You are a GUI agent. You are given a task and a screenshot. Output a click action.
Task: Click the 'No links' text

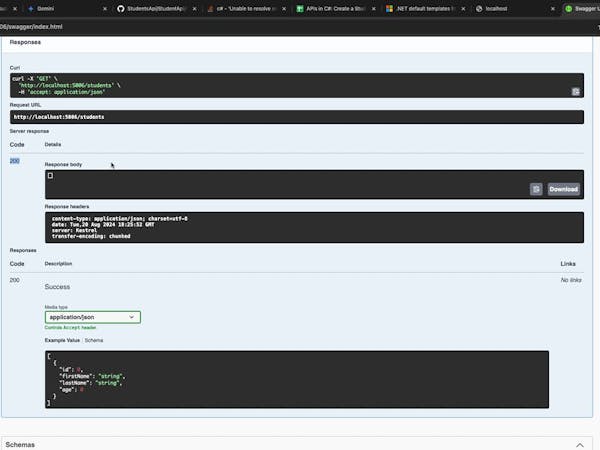click(571, 280)
